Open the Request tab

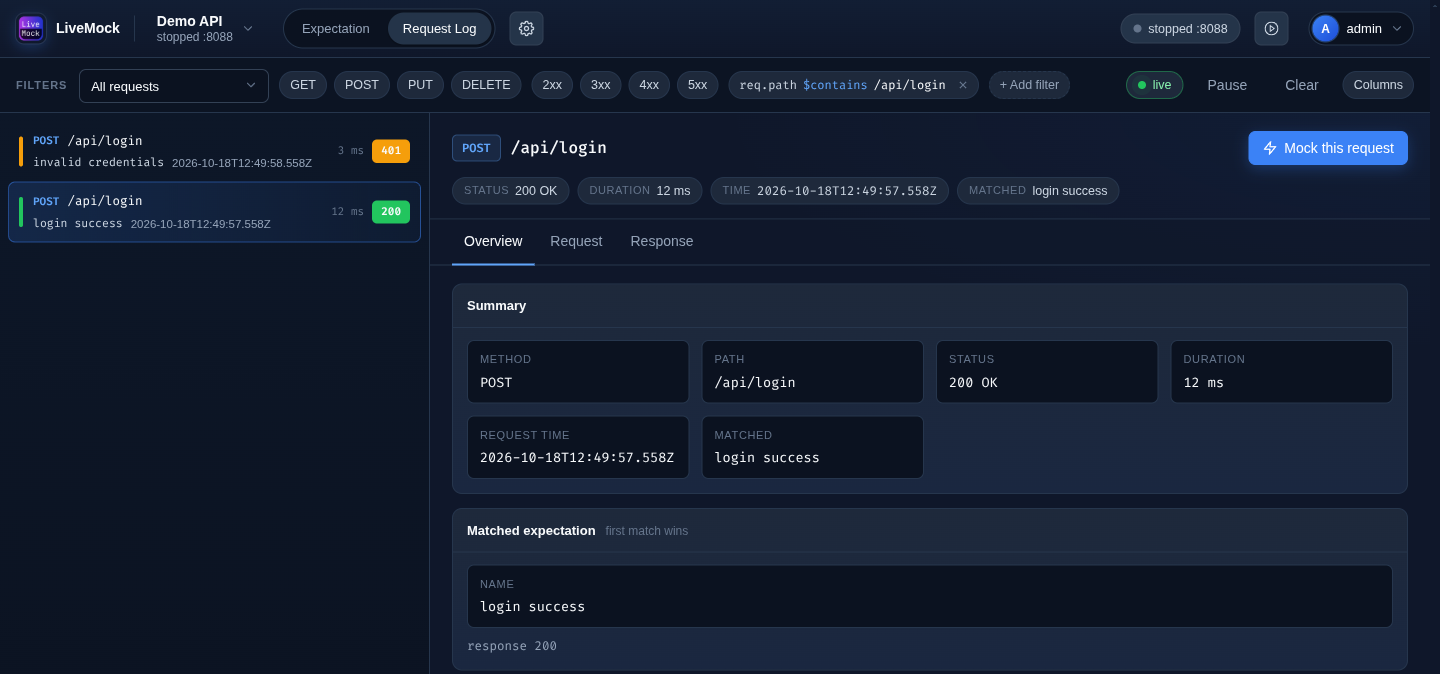[576, 241]
